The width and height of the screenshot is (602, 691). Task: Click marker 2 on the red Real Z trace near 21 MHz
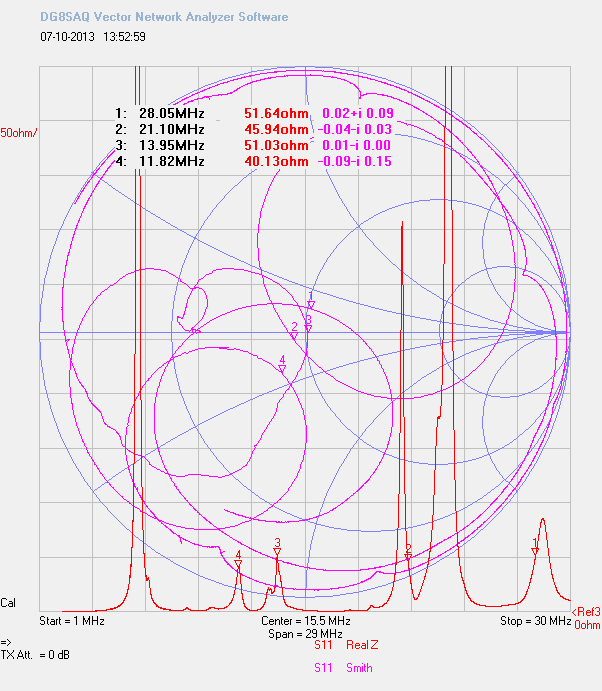pos(408,557)
